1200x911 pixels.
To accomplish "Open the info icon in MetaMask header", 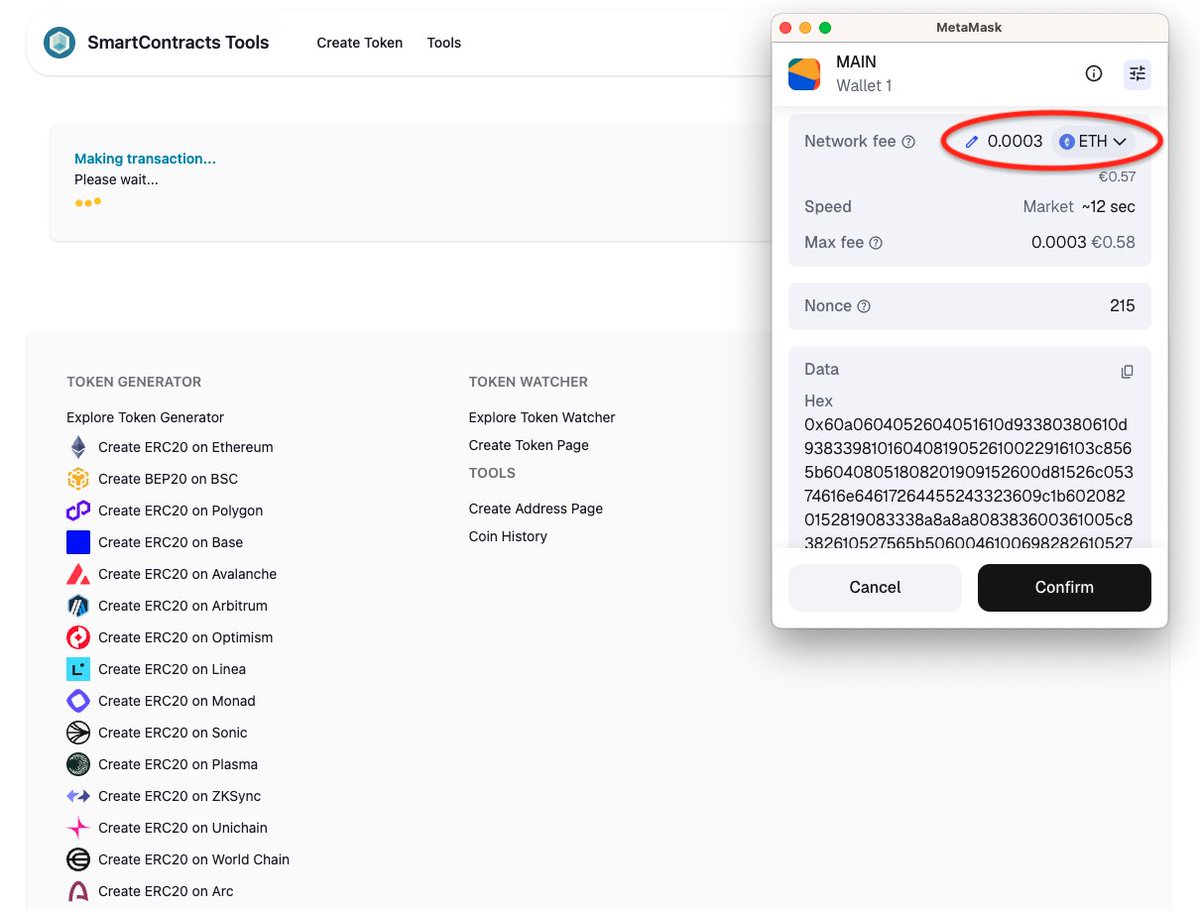I will pyautogui.click(x=1094, y=73).
